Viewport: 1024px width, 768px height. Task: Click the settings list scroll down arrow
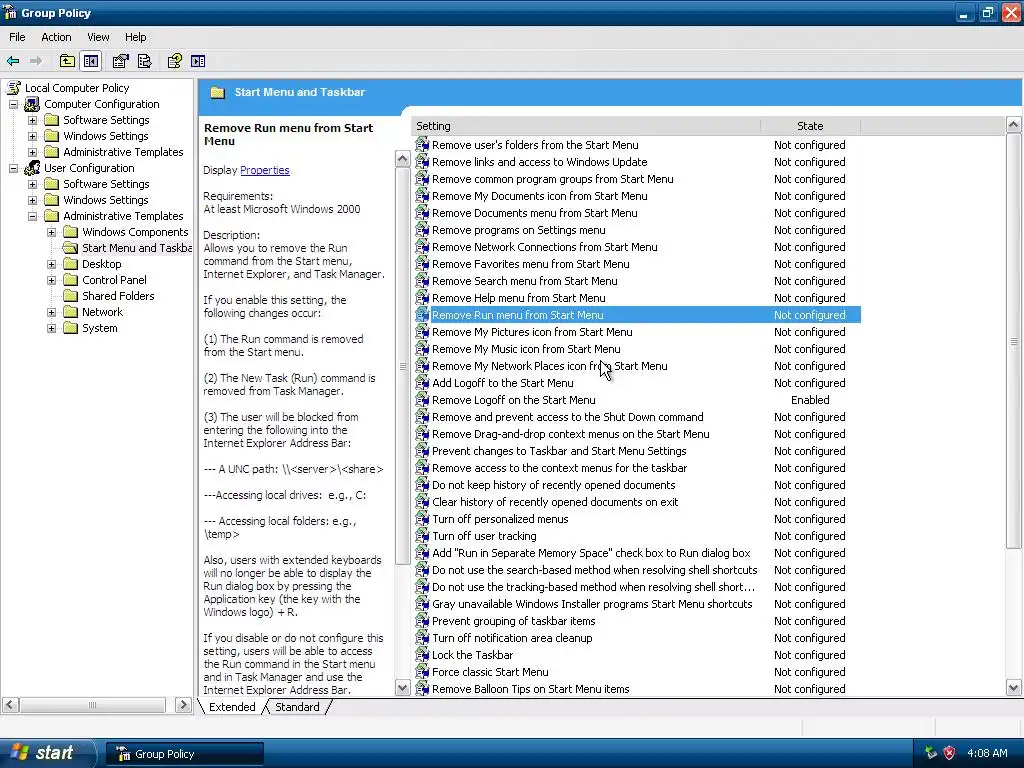1013,688
